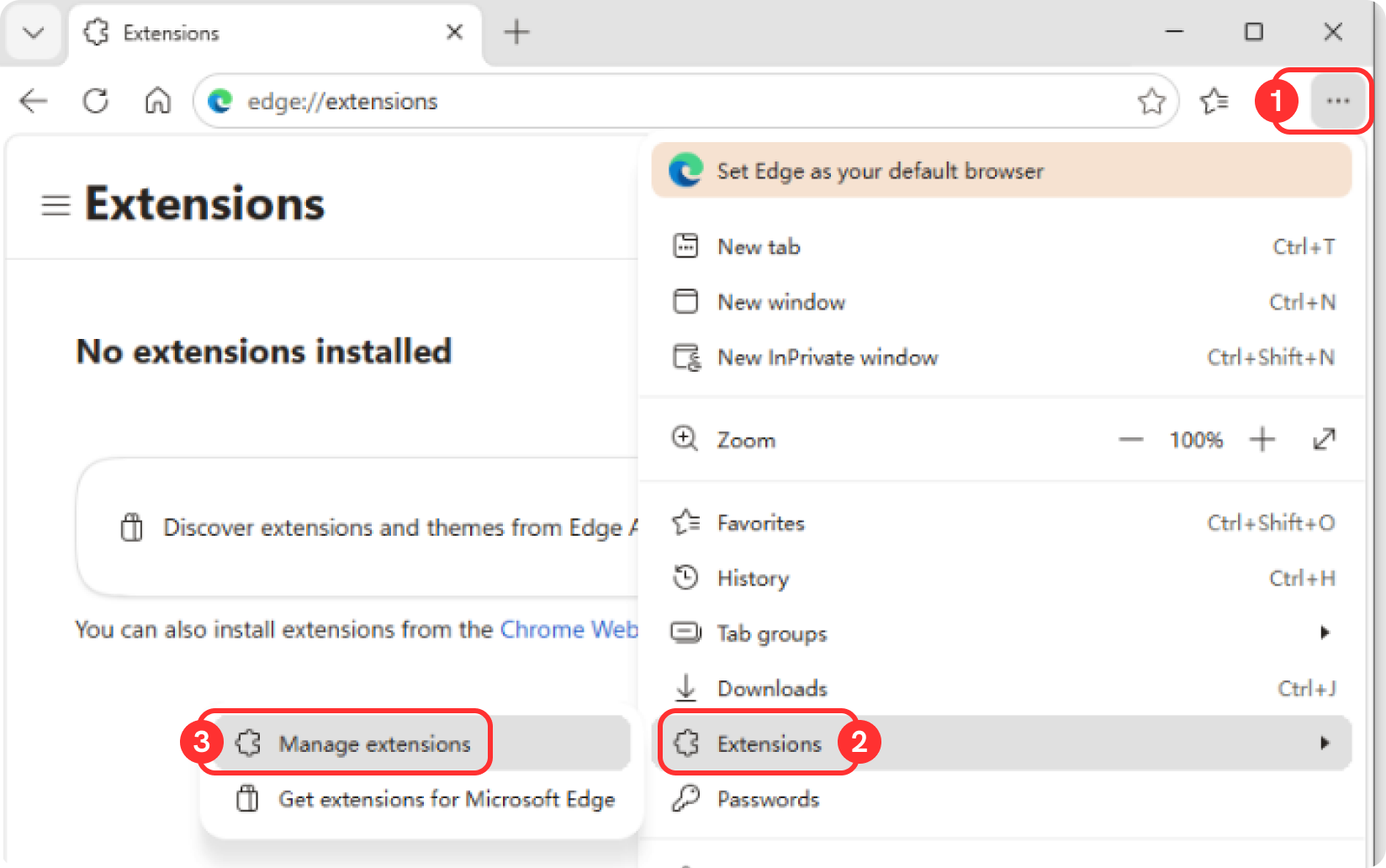Click the Downloads arrow icon
The width and height of the screenshot is (1386, 868).
click(686, 688)
